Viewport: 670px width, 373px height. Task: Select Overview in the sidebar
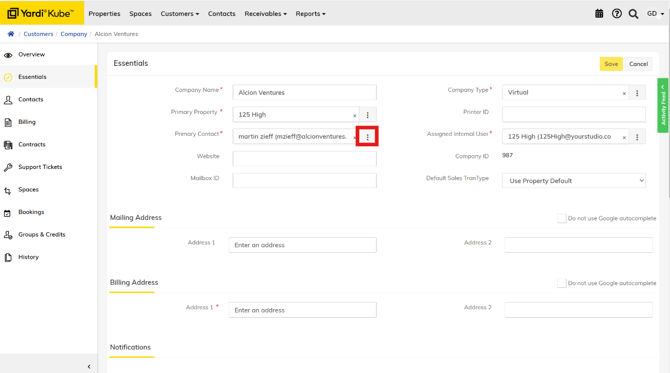48,55
